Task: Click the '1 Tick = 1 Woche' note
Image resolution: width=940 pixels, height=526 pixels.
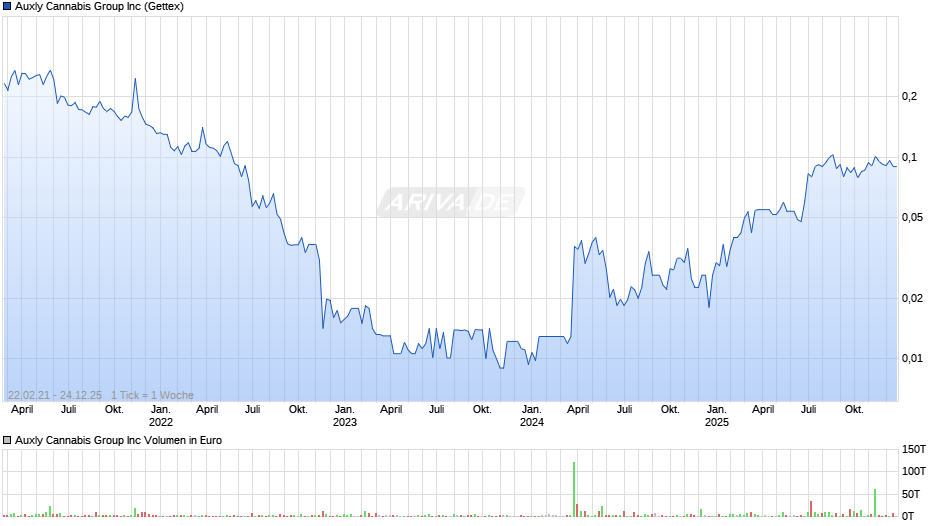Action: (152, 395)
